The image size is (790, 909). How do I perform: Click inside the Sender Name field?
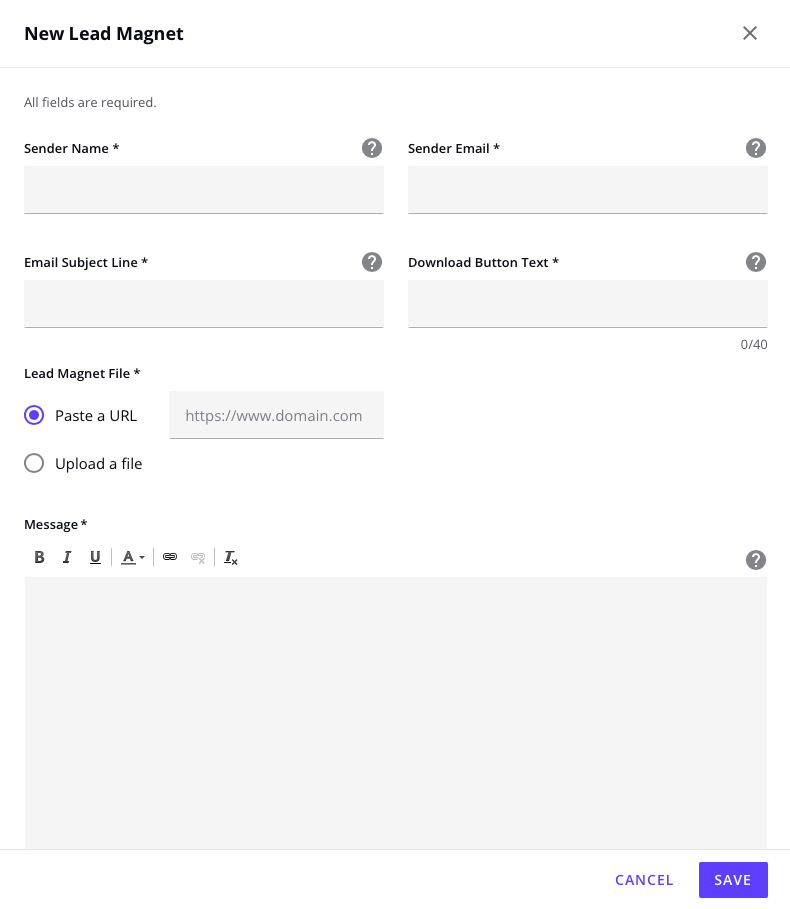coord(204,189)
